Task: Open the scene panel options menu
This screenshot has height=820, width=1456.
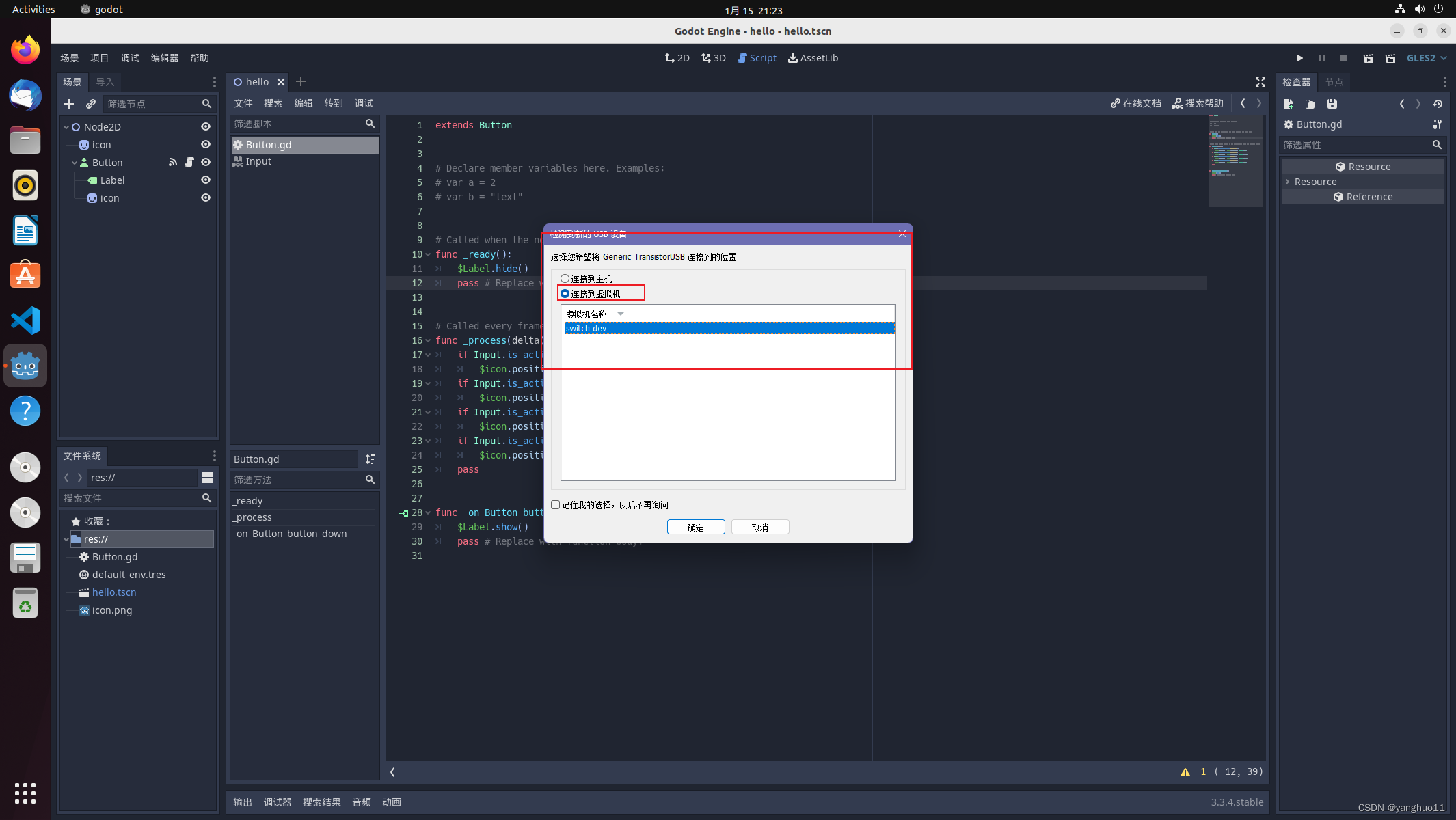Action: 215,82
